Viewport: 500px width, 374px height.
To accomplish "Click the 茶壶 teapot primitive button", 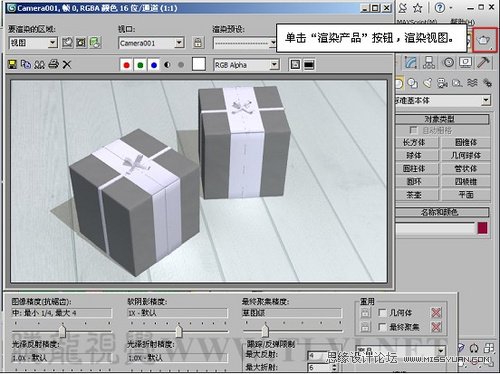I will [x=417, y=195].
